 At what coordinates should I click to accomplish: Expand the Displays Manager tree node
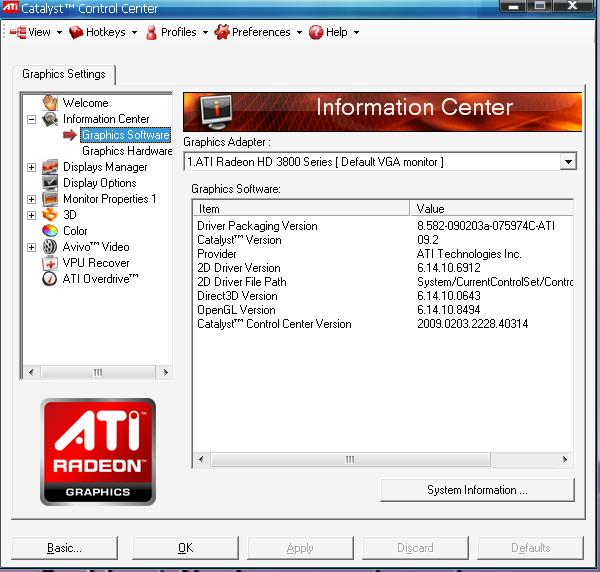coord(32,167)
